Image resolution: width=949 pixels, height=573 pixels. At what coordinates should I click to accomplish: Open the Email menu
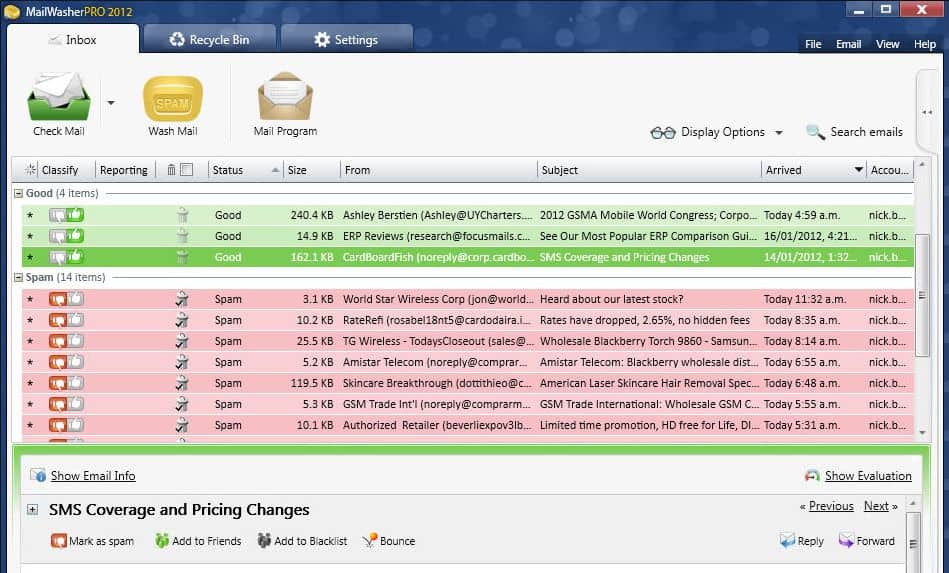click(849, 44)
